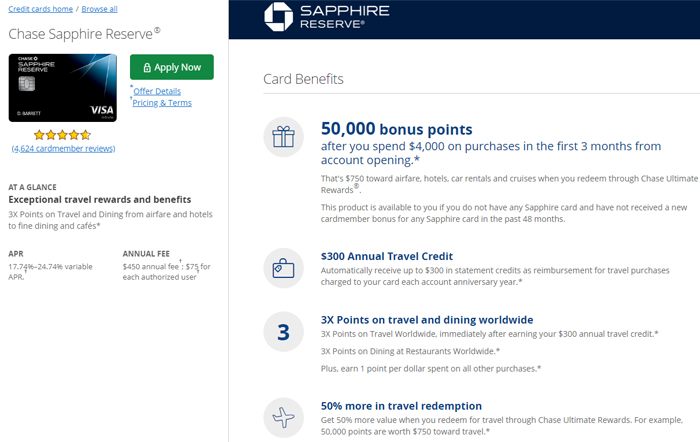Click the airplane travel redemption icon
Image resolution: width=700 pixels, height=442 pixels.
click(x=283, y=418)
